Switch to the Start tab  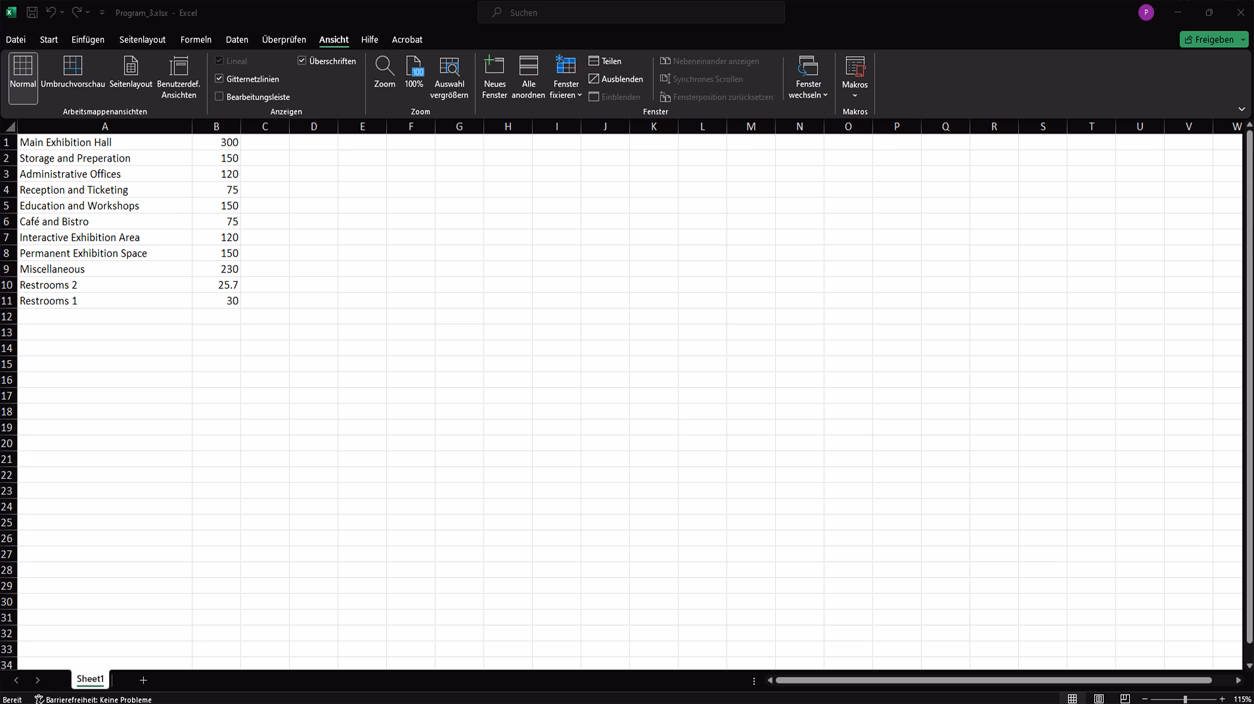pos(49,40)
